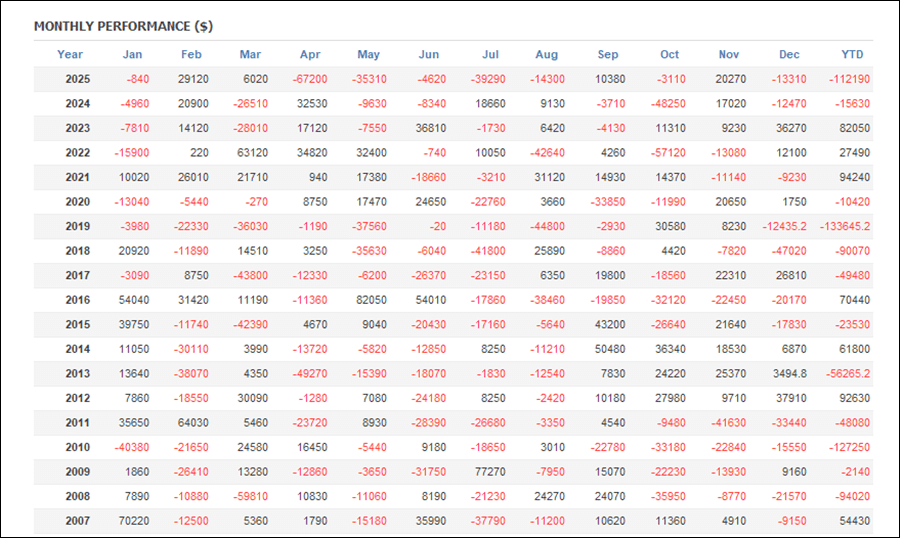Click the Apr column header
This screenshot has height=538, width=900.
[x=310, y=54]
